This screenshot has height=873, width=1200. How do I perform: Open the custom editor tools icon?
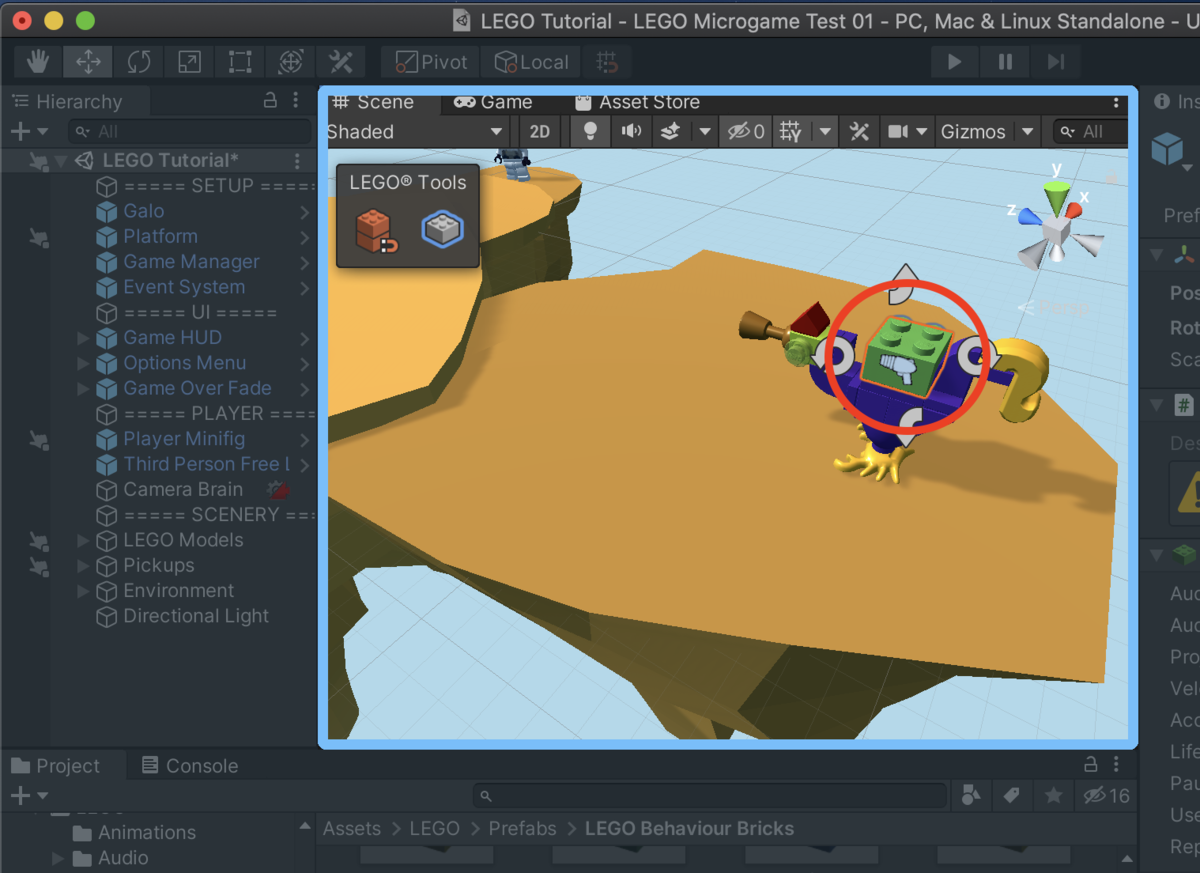click(341, 62)
